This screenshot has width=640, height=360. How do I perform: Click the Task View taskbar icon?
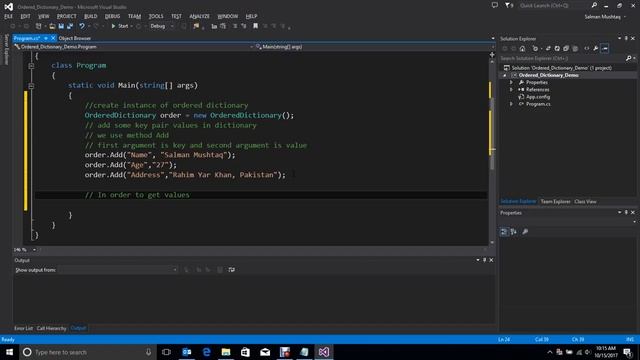(166, 352)
